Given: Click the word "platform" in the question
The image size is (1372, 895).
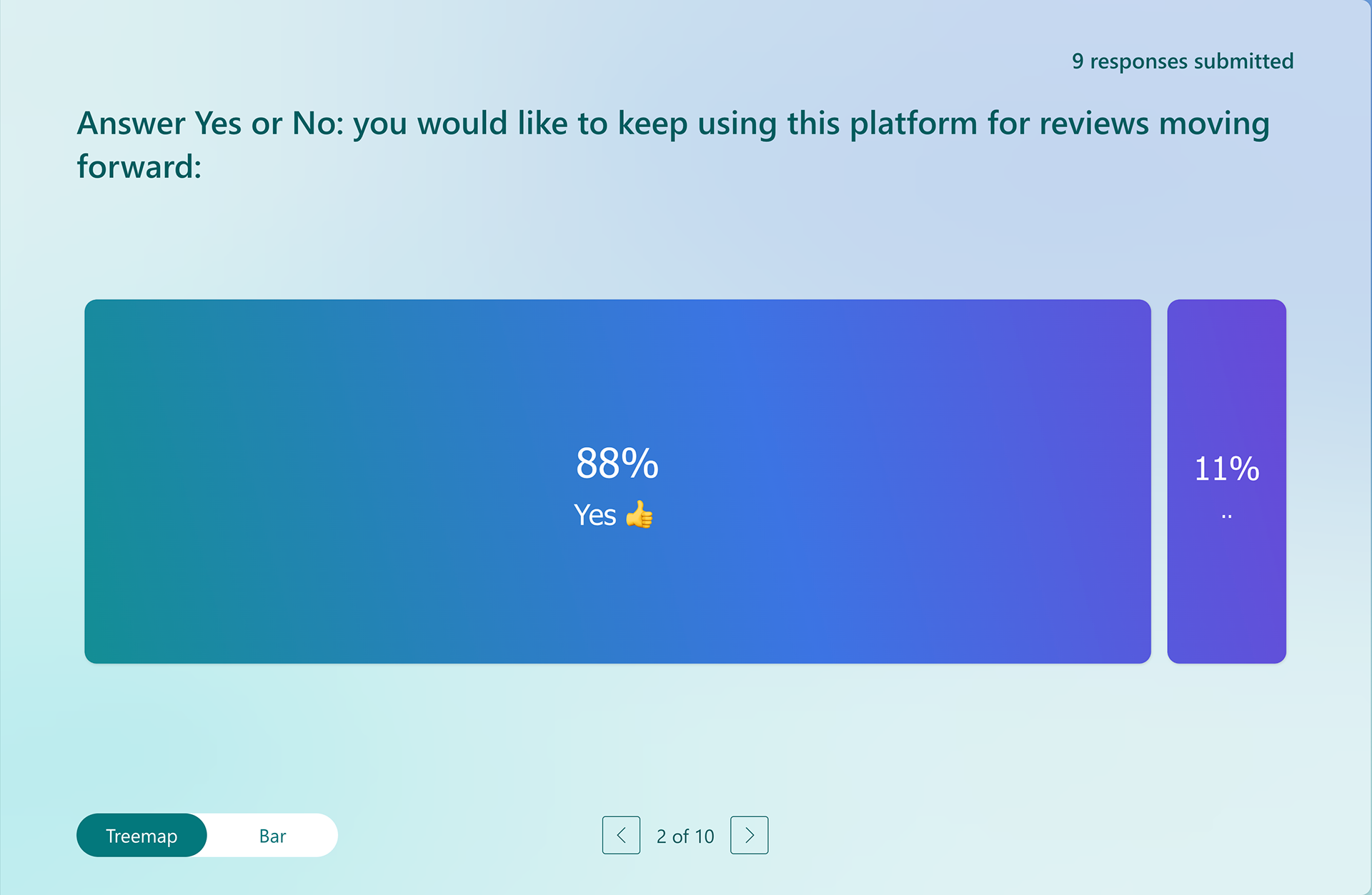Looking at the screenshot, I should click(913, 124).
